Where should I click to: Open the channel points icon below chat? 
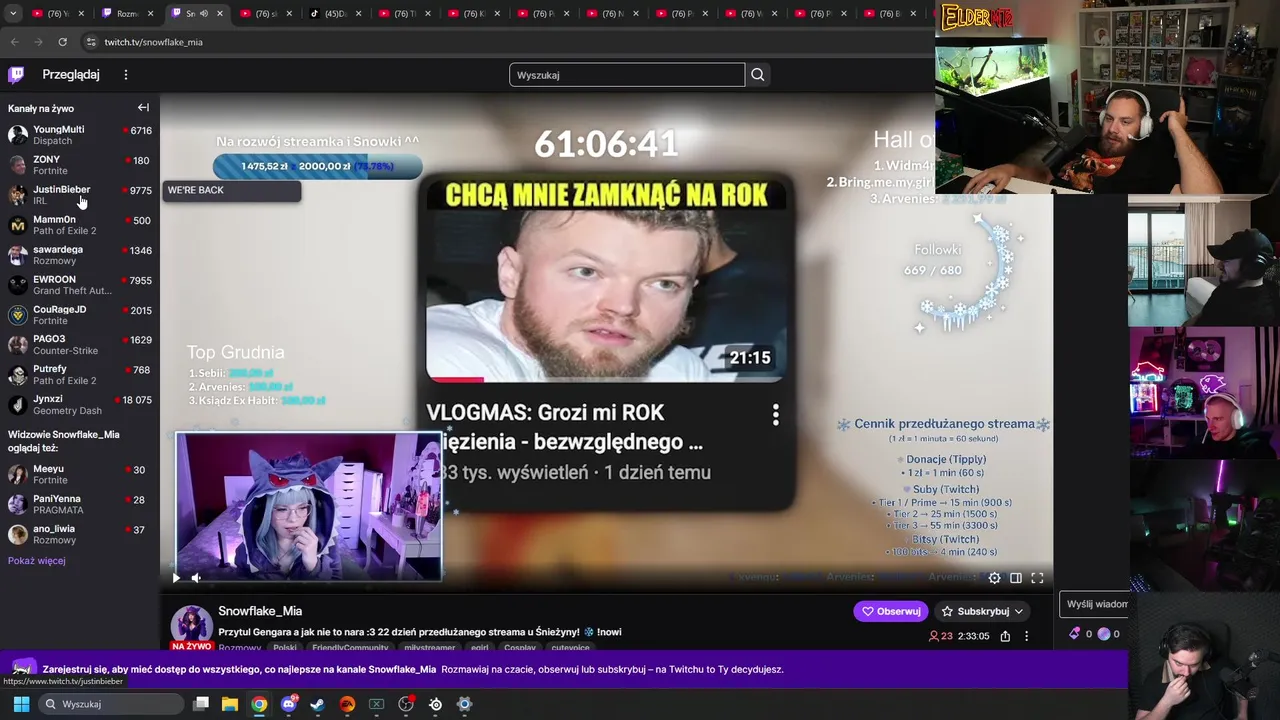(x=1104, y=633)
